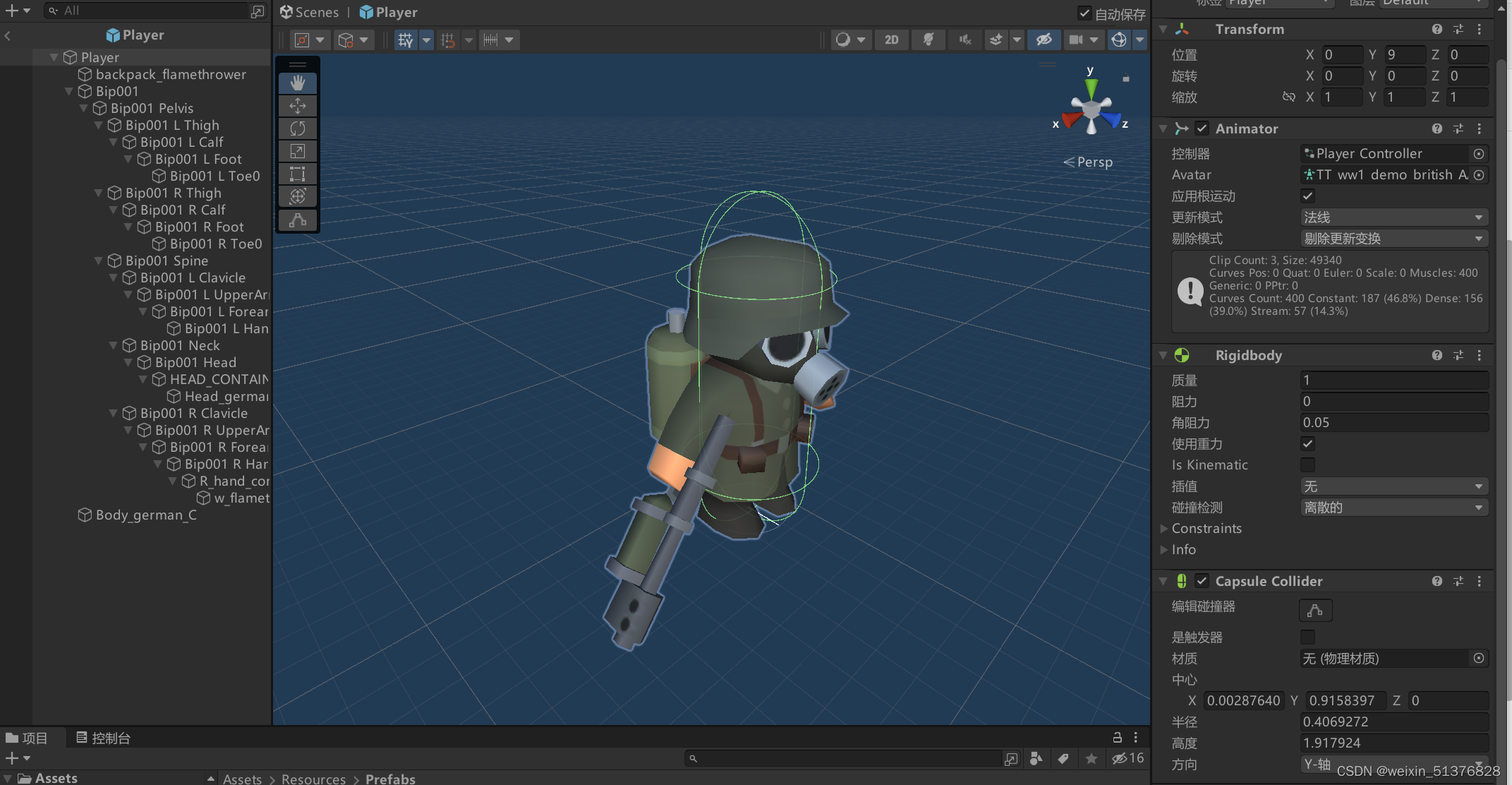
Task: Open Transform component help icon
Action: 1437,29
